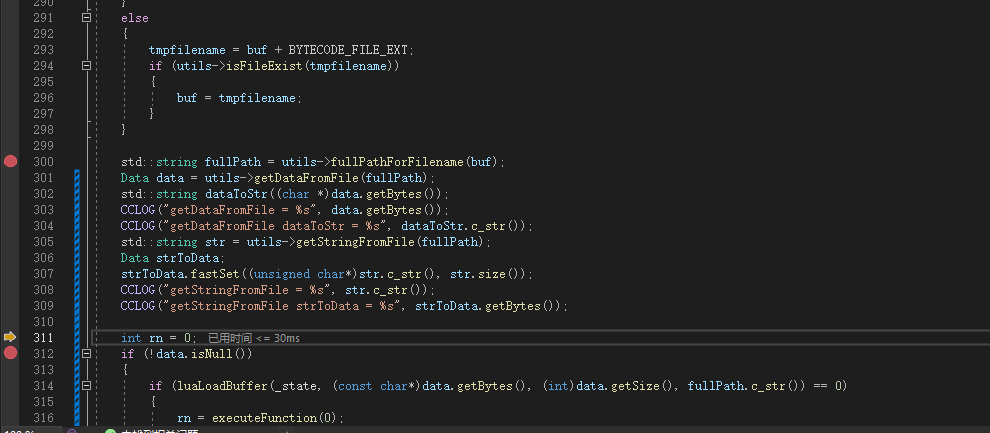
Task: Remove the breakpoint on line 300
Action: tap(11, 161)
